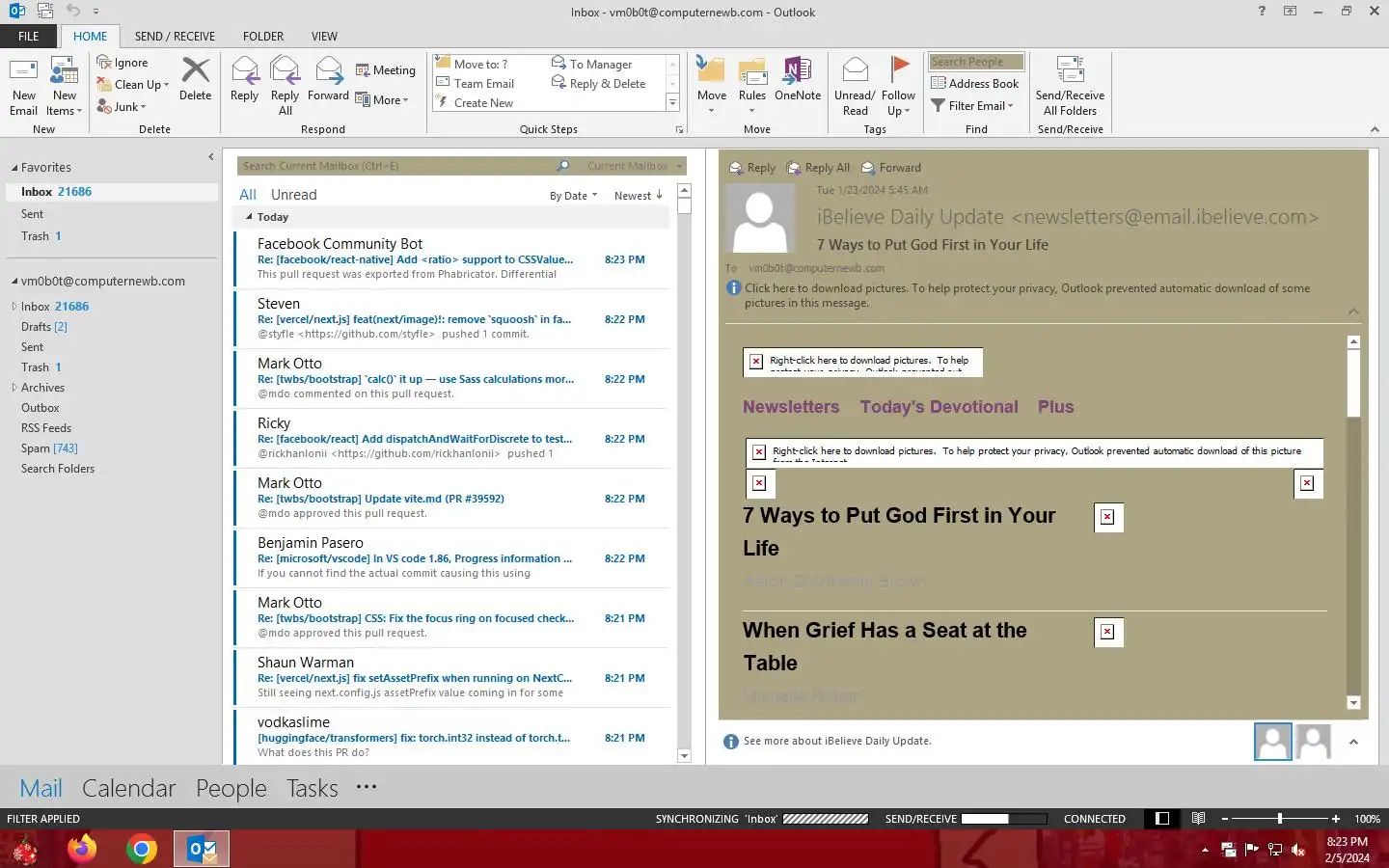Open the More respond dropdown
Screen dimensions: 1389x868
382,99
